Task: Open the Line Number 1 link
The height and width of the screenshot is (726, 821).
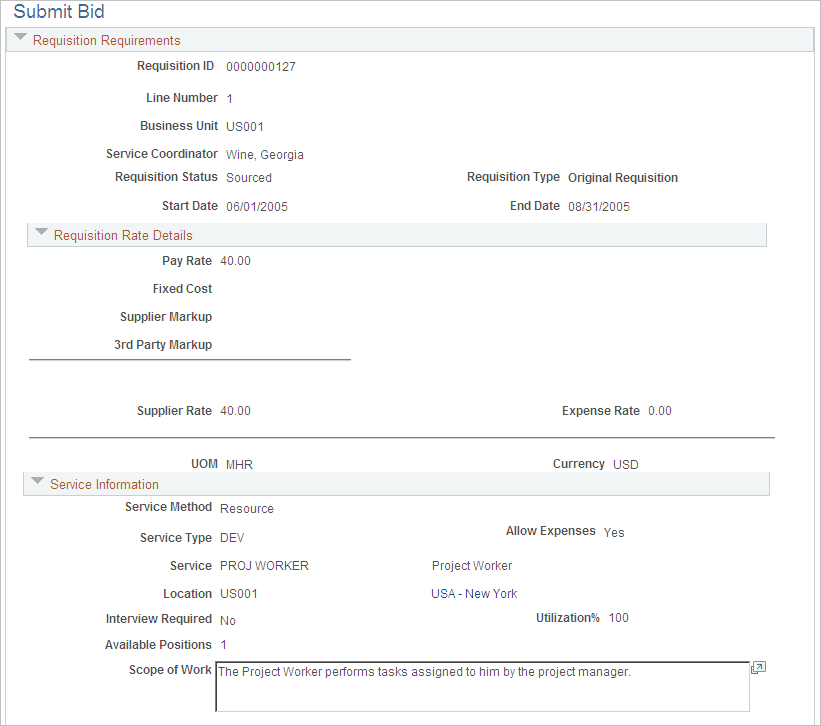Action: [x=228, y=98]
